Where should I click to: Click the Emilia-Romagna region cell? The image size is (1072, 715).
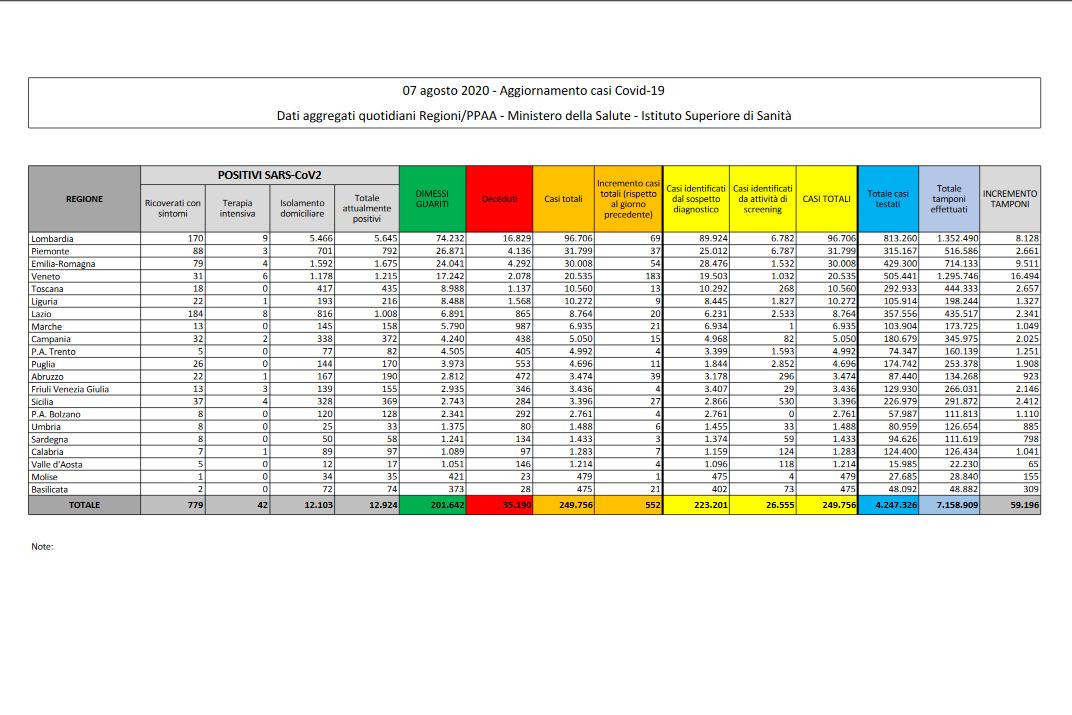[63, 264]
